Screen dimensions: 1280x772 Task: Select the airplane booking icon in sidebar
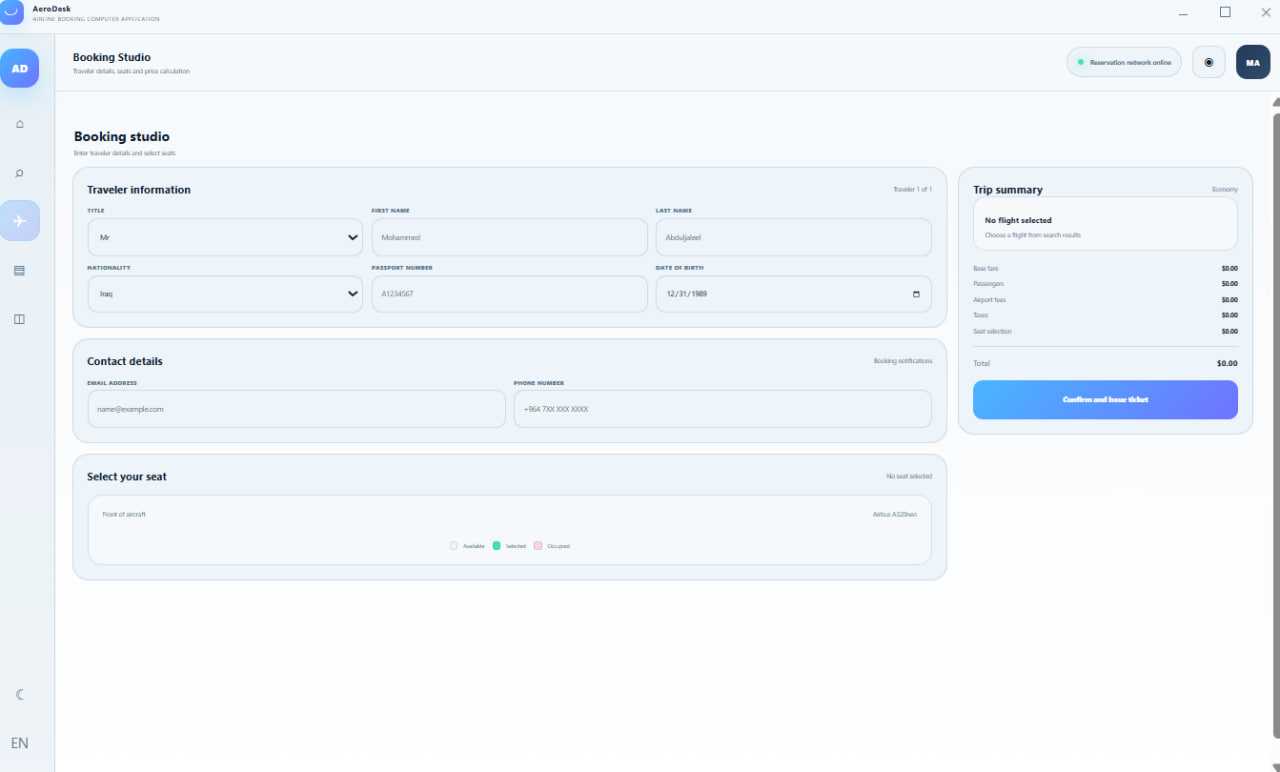20,221
